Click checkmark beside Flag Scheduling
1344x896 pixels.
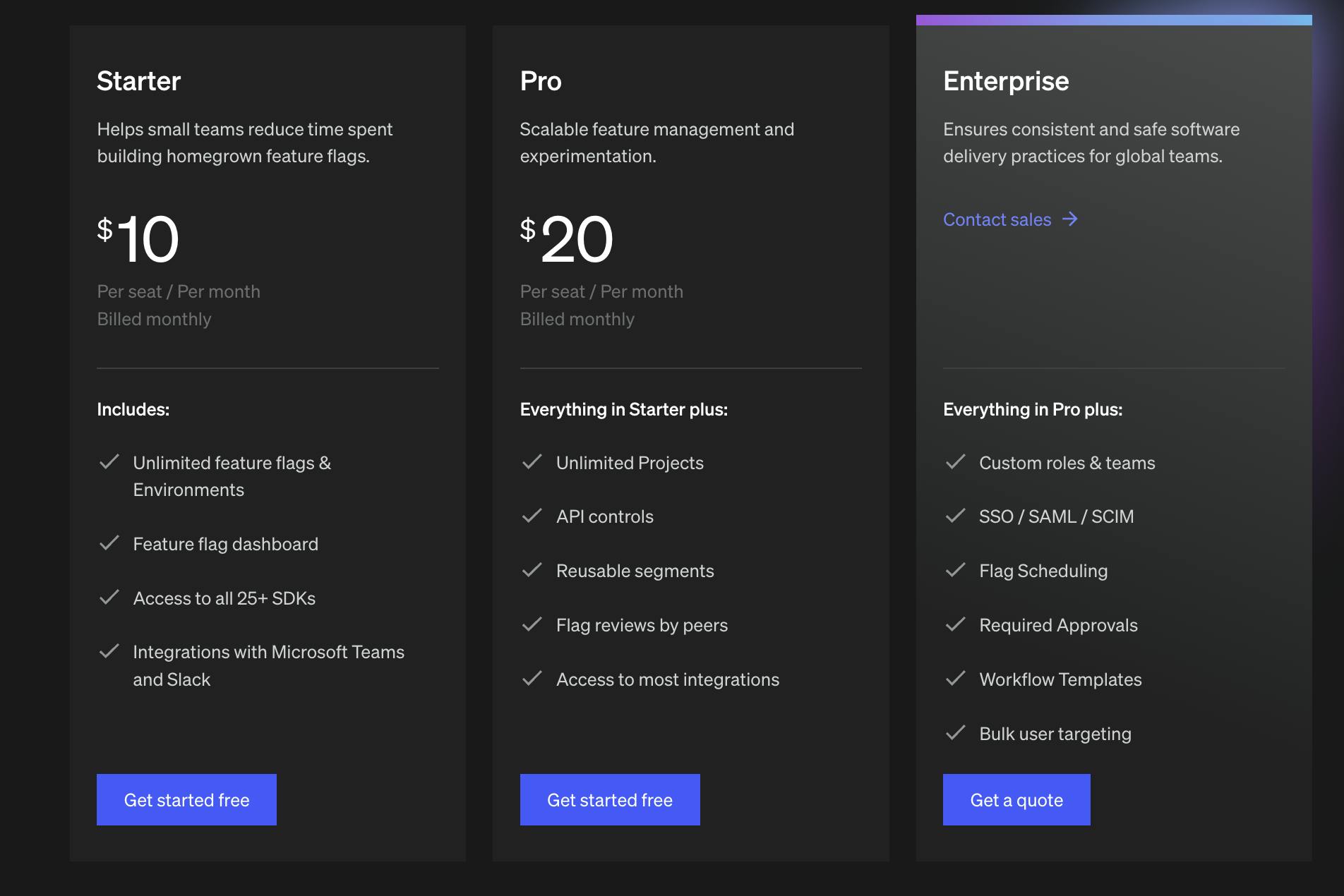pyautogui.click(x=955, y=570)
